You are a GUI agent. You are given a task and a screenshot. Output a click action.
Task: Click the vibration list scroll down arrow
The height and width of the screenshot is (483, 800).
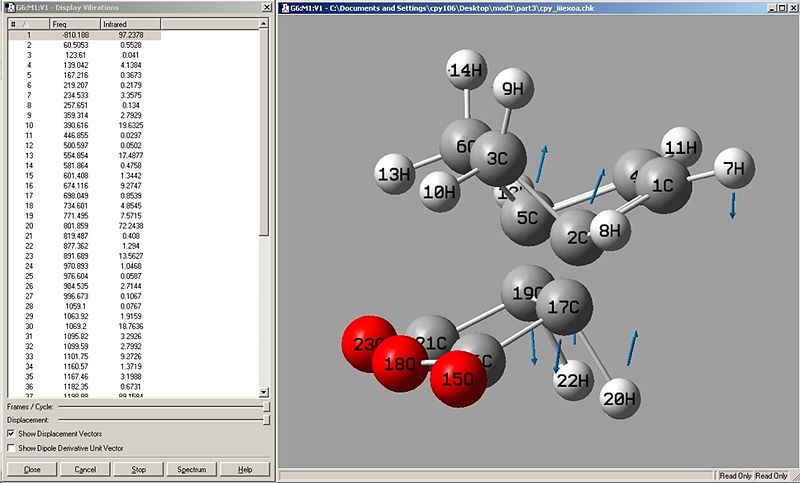coord(263,392)
